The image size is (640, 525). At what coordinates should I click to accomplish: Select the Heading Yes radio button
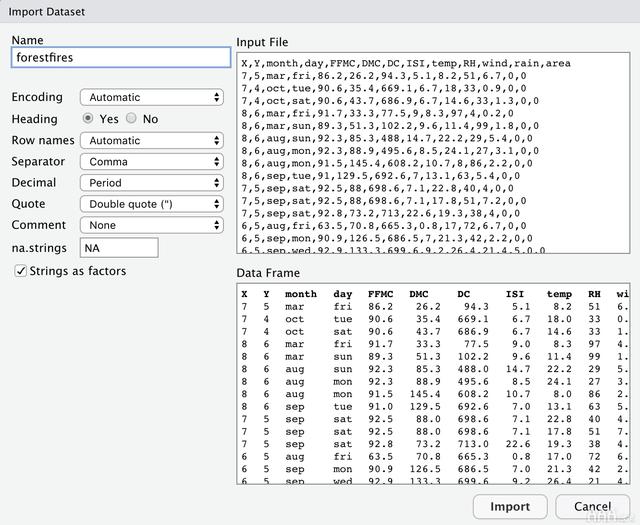coord(88,118)
